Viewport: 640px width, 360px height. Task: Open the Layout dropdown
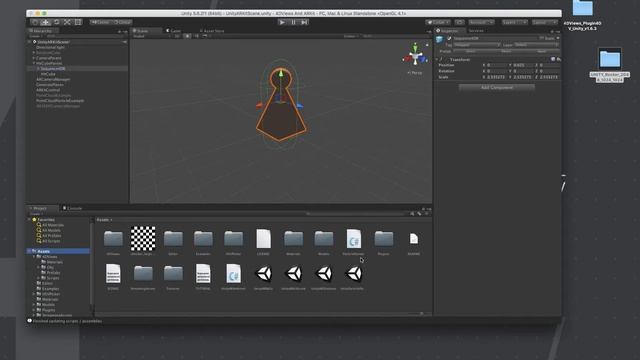pyautogui.click(x=544, y=22)
